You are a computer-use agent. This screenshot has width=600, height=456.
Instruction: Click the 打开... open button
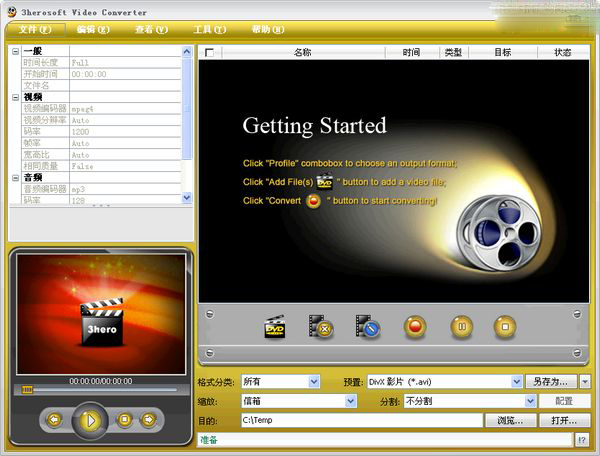point(564,420)
